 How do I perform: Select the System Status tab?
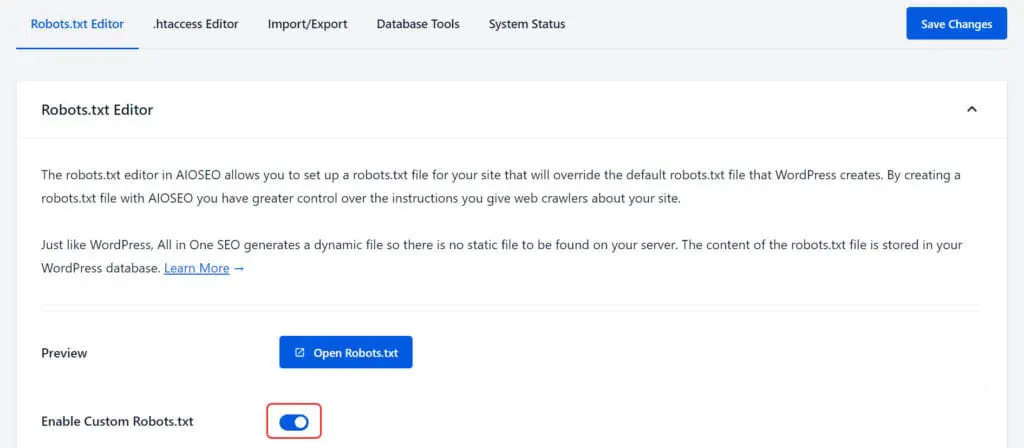pyautogui.click(x=527, y=24)
